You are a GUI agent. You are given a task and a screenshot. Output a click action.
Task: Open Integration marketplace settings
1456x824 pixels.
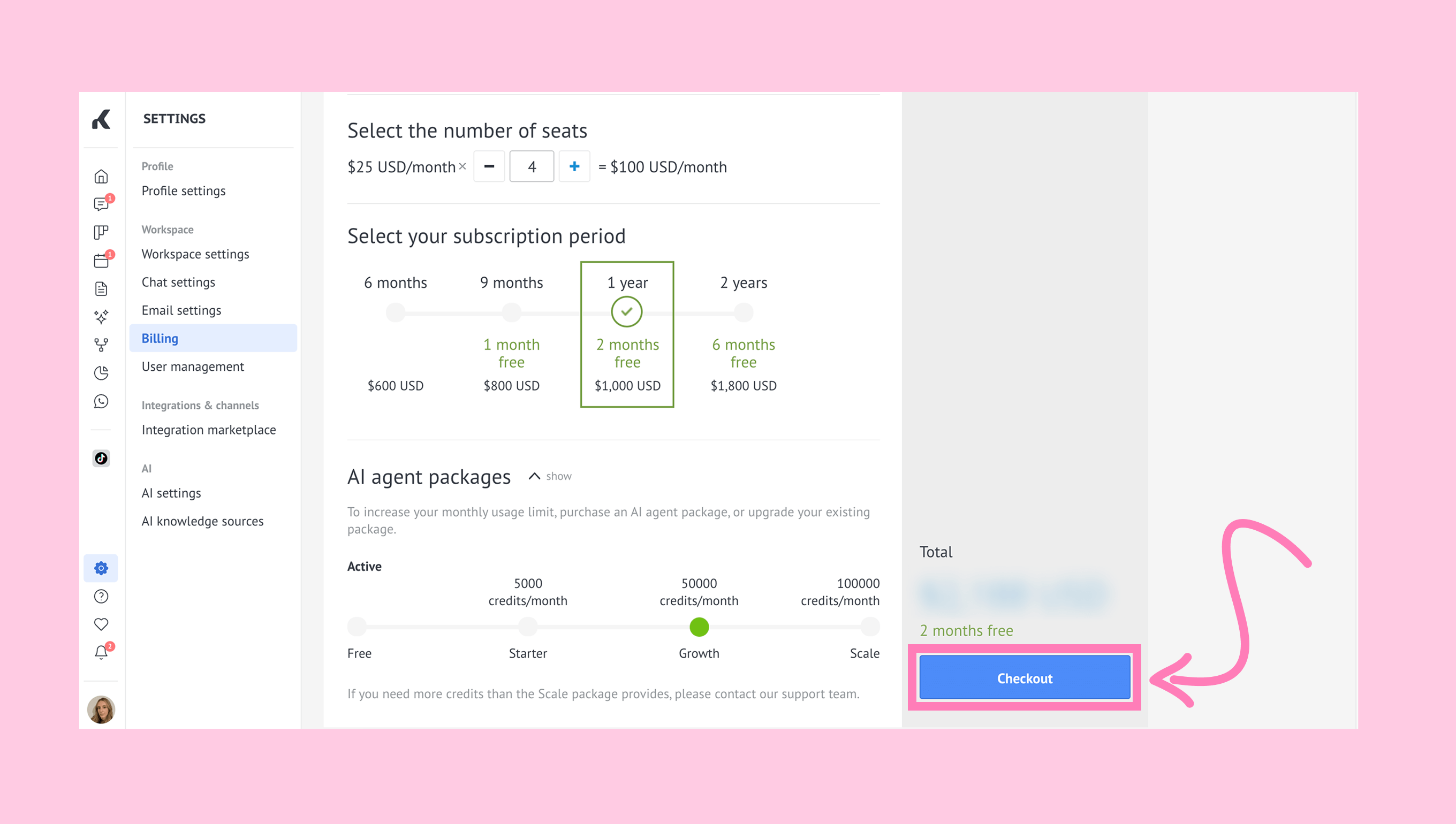208,430
